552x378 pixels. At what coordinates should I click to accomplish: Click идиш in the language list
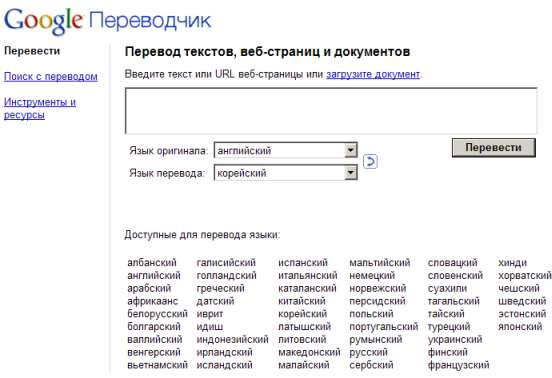pyautogui.click(x=209, y=327)
